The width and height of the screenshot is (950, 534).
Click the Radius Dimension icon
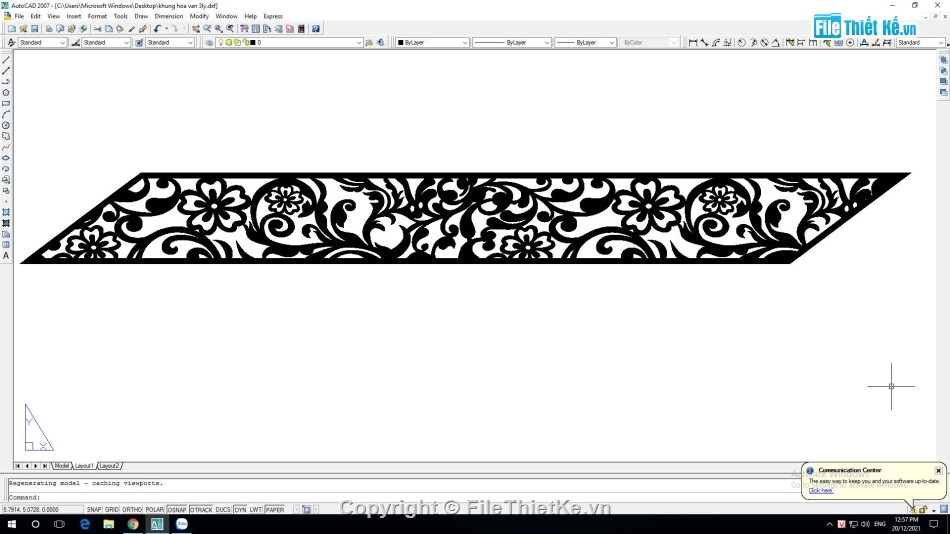[742, 42]
